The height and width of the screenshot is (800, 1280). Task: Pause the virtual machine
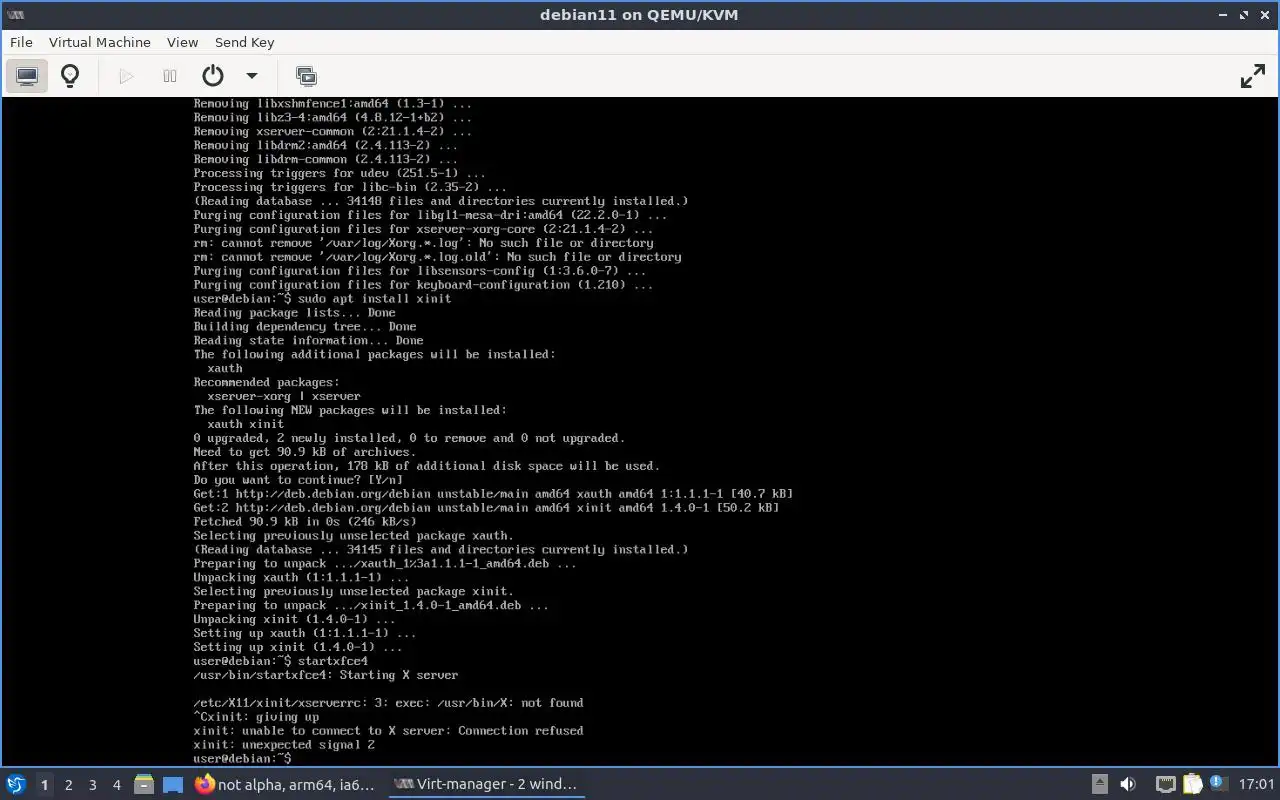[170, 76]
